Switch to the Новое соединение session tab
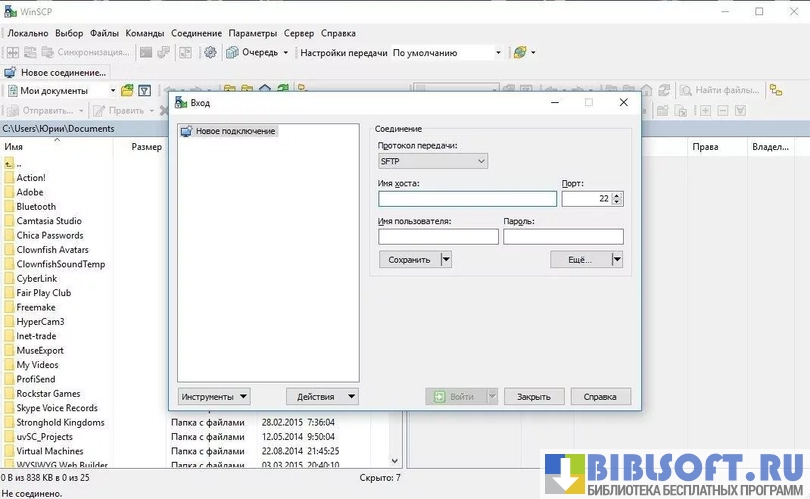Image resolution: width=810 pixels, height=499 pixels. point(55,72)
